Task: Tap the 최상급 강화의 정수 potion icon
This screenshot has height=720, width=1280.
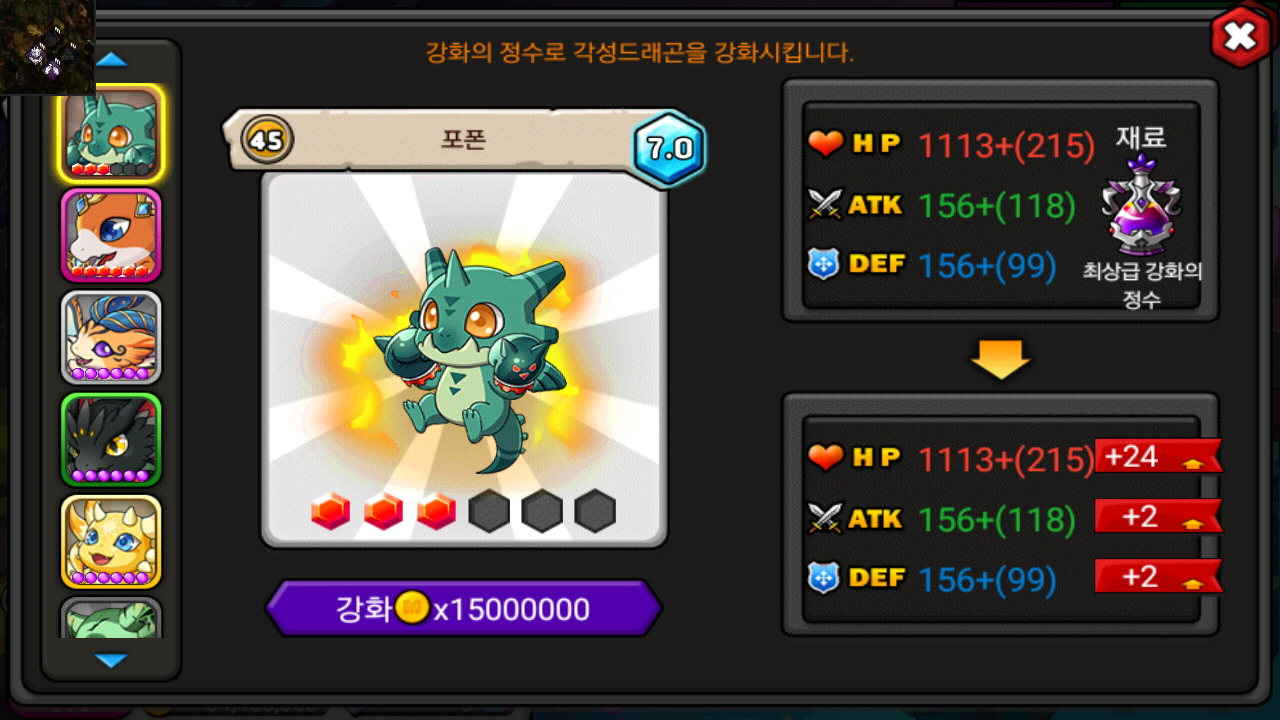Action: [1142, 205]
